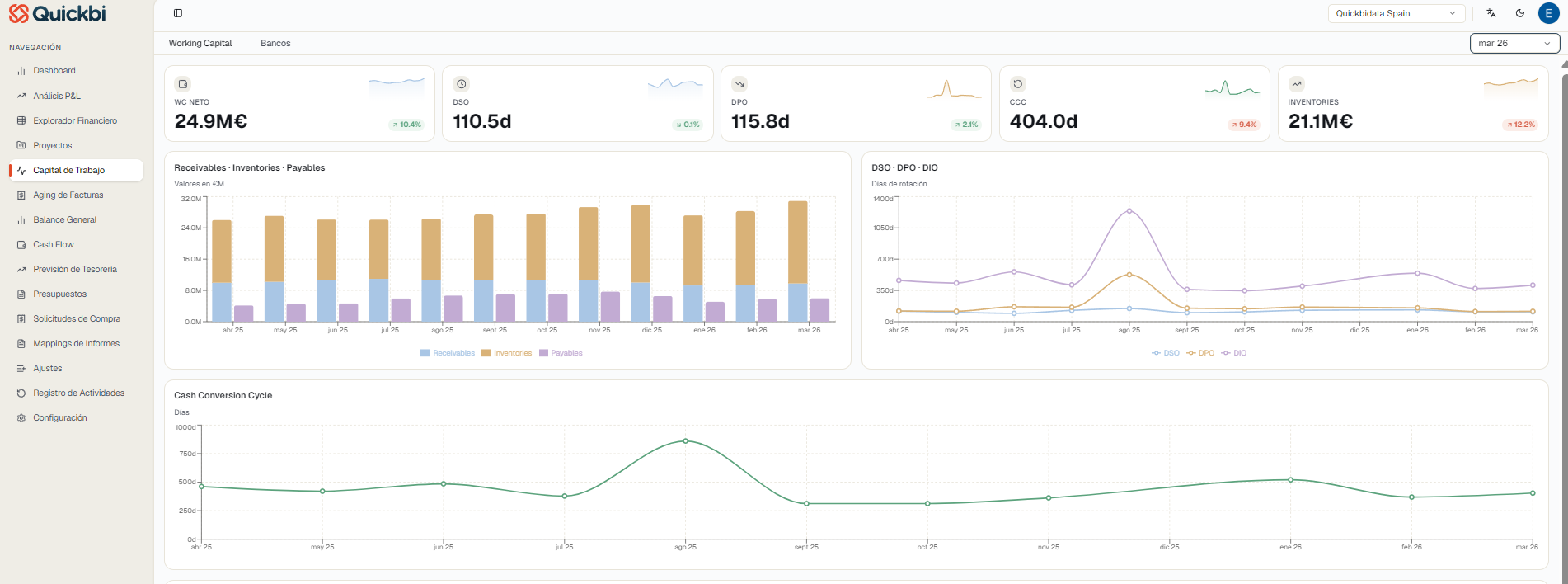Image resolution: width=1568 pixels, height=584 pixels.
Task: Switch to Bancos tab
Action: (275, 43)
